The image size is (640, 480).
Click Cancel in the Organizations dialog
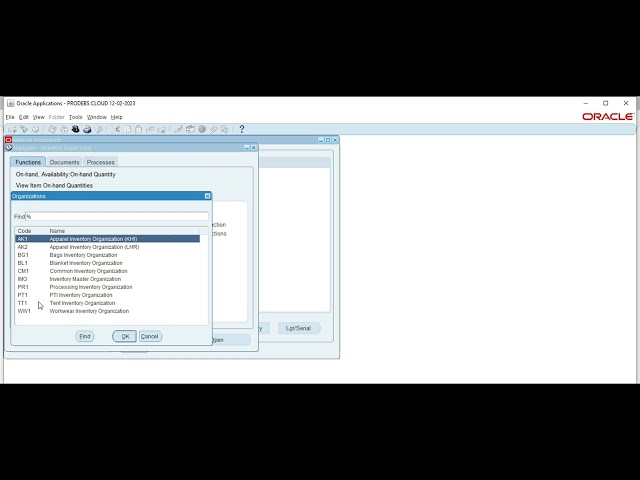[150, 336]
